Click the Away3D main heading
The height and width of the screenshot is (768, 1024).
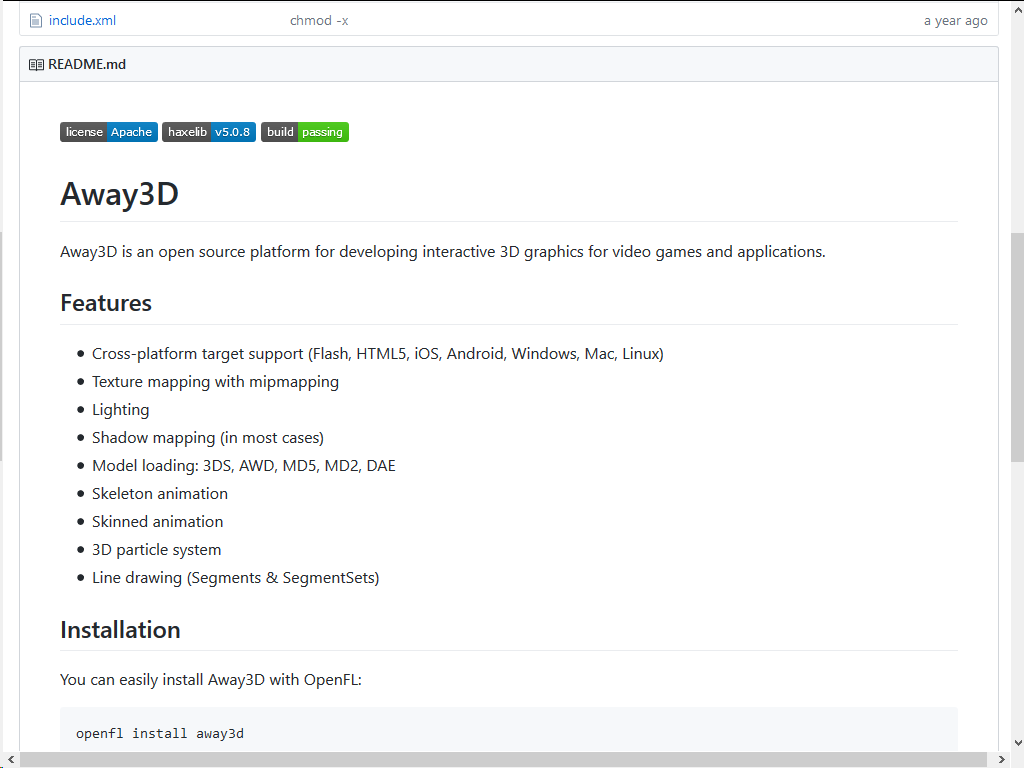[x=119, y=193]
